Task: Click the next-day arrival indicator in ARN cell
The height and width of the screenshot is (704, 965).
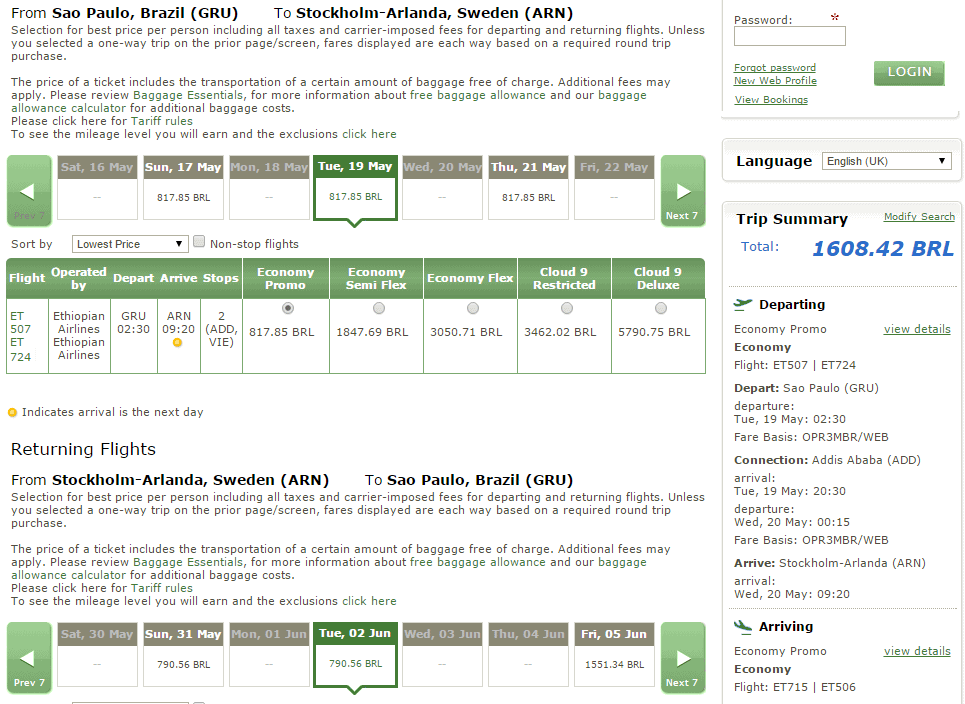Action: click(177, 343)
